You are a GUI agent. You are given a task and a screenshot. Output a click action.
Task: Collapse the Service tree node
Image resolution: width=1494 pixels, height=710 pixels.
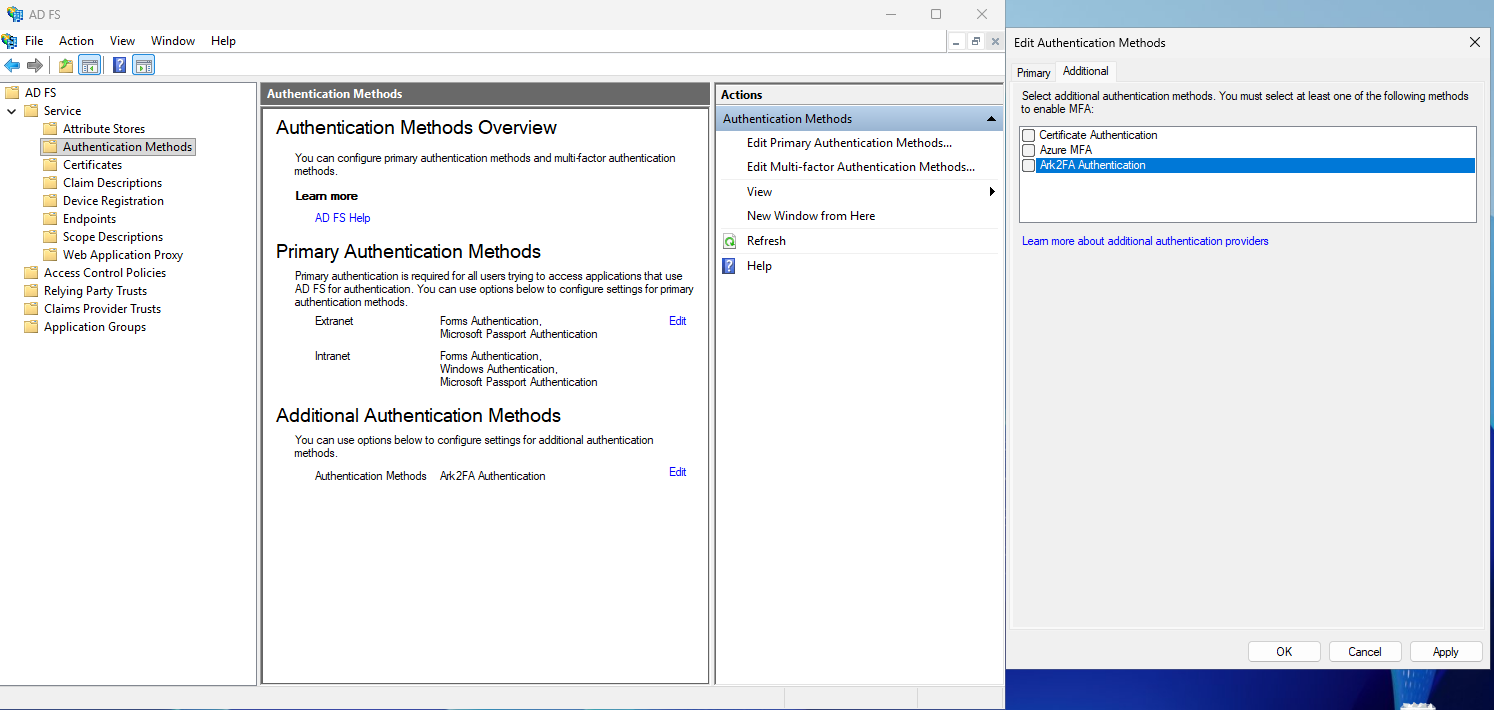pyautogui.click(x=12, y=111)
